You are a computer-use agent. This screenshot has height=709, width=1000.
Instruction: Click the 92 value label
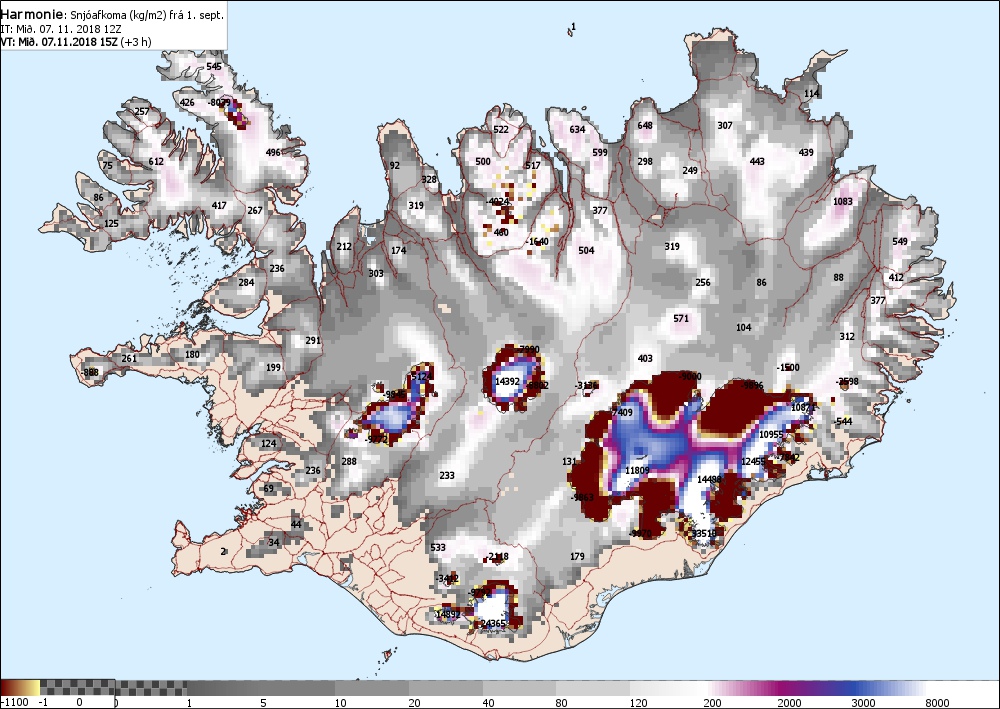395,166
